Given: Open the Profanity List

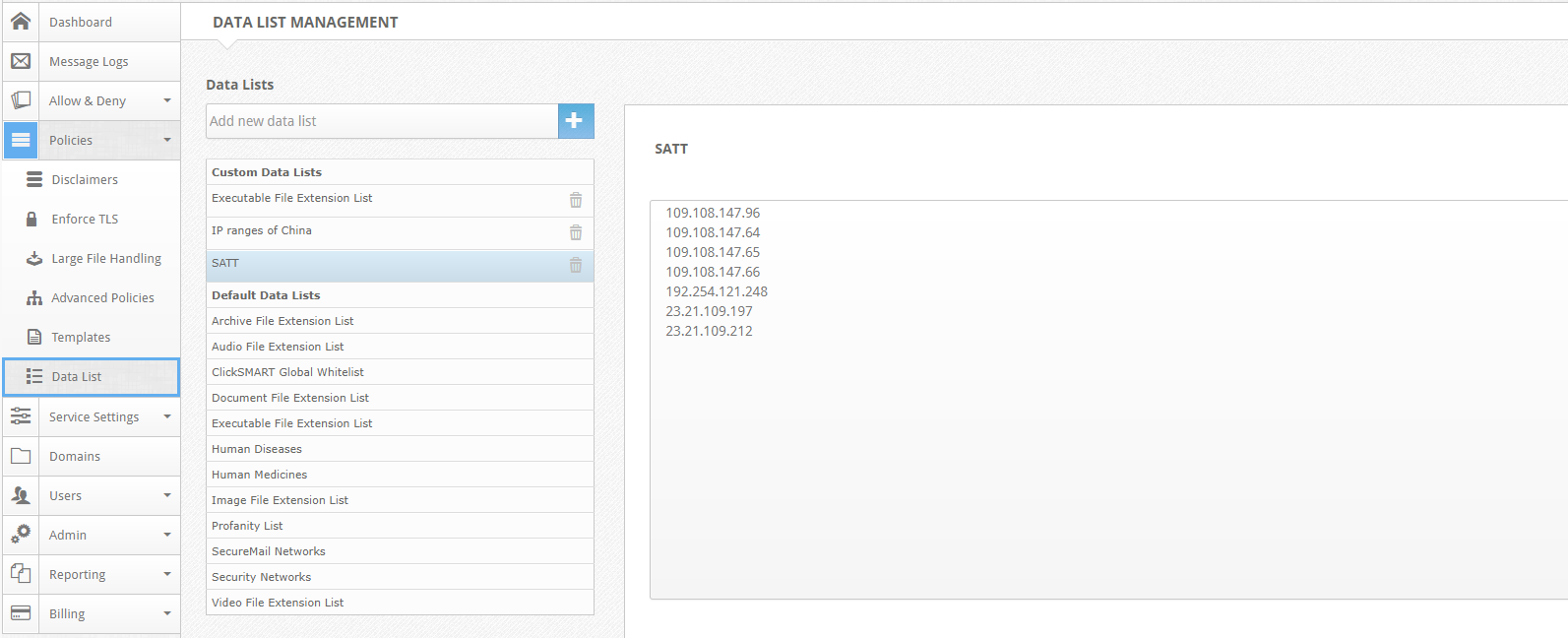Looking at the screenshot, I should [x=400, y=526].
